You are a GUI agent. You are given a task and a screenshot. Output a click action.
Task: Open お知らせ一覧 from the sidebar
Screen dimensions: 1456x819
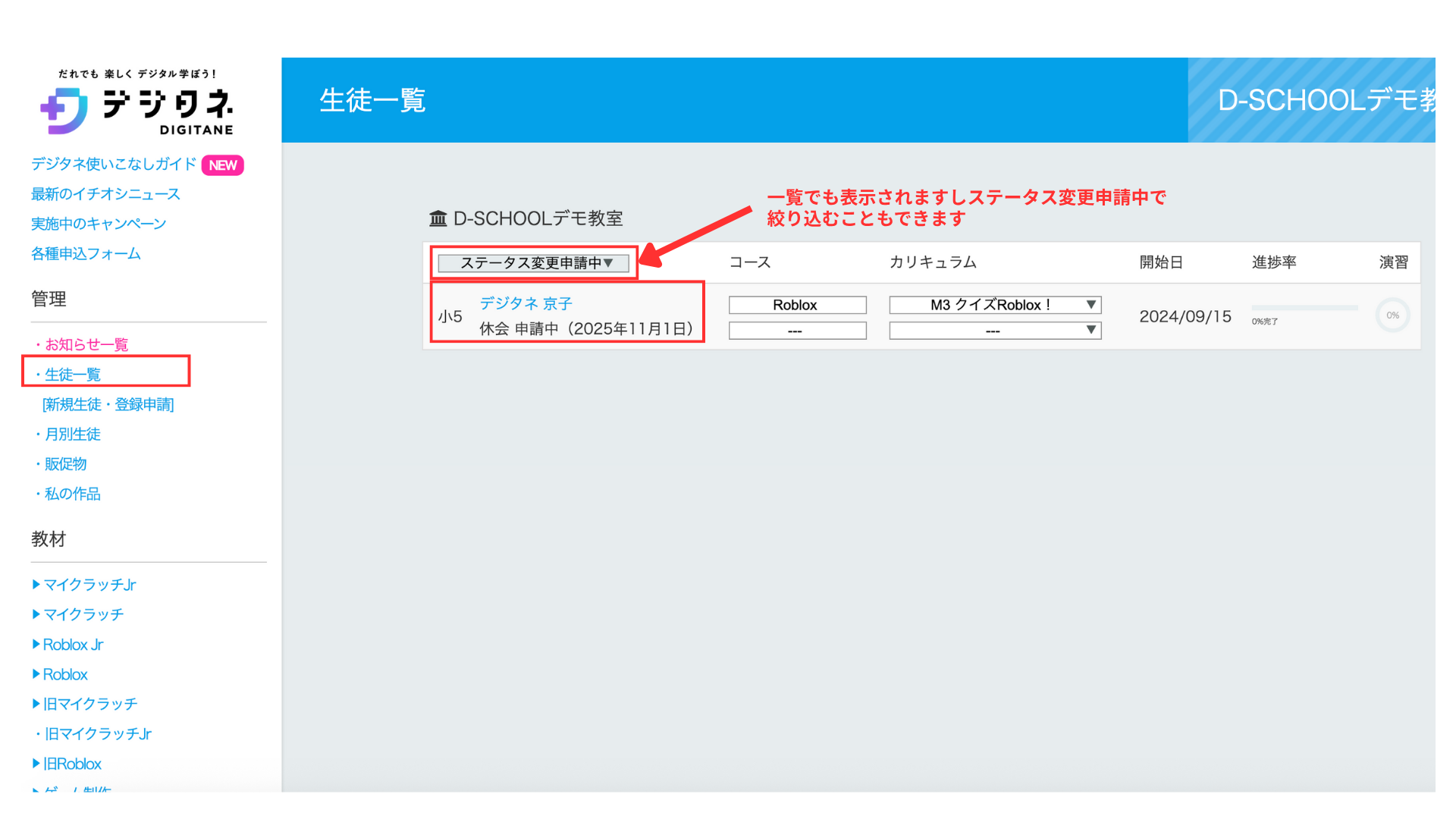pyautogui.click(x=85, y=344)
